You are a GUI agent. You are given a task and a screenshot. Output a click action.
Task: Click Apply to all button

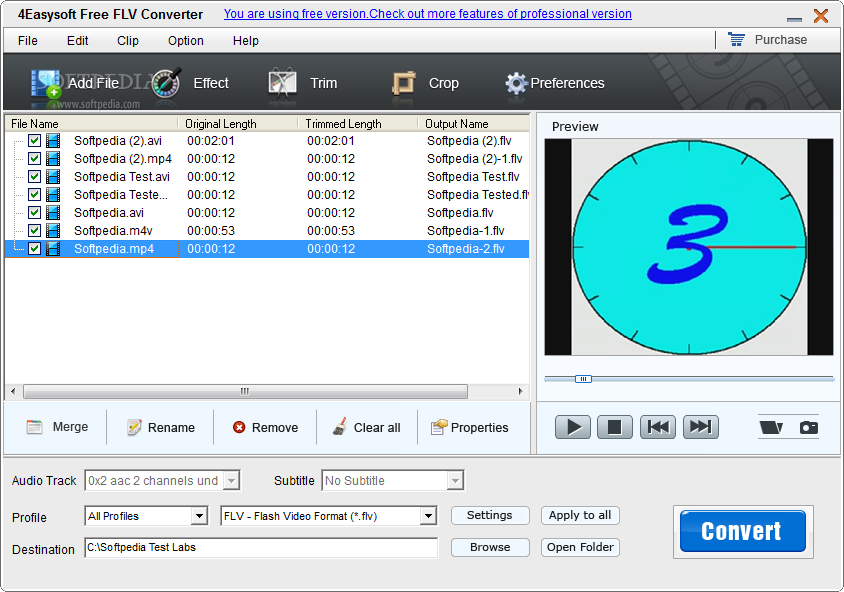[x=580, y=516]
